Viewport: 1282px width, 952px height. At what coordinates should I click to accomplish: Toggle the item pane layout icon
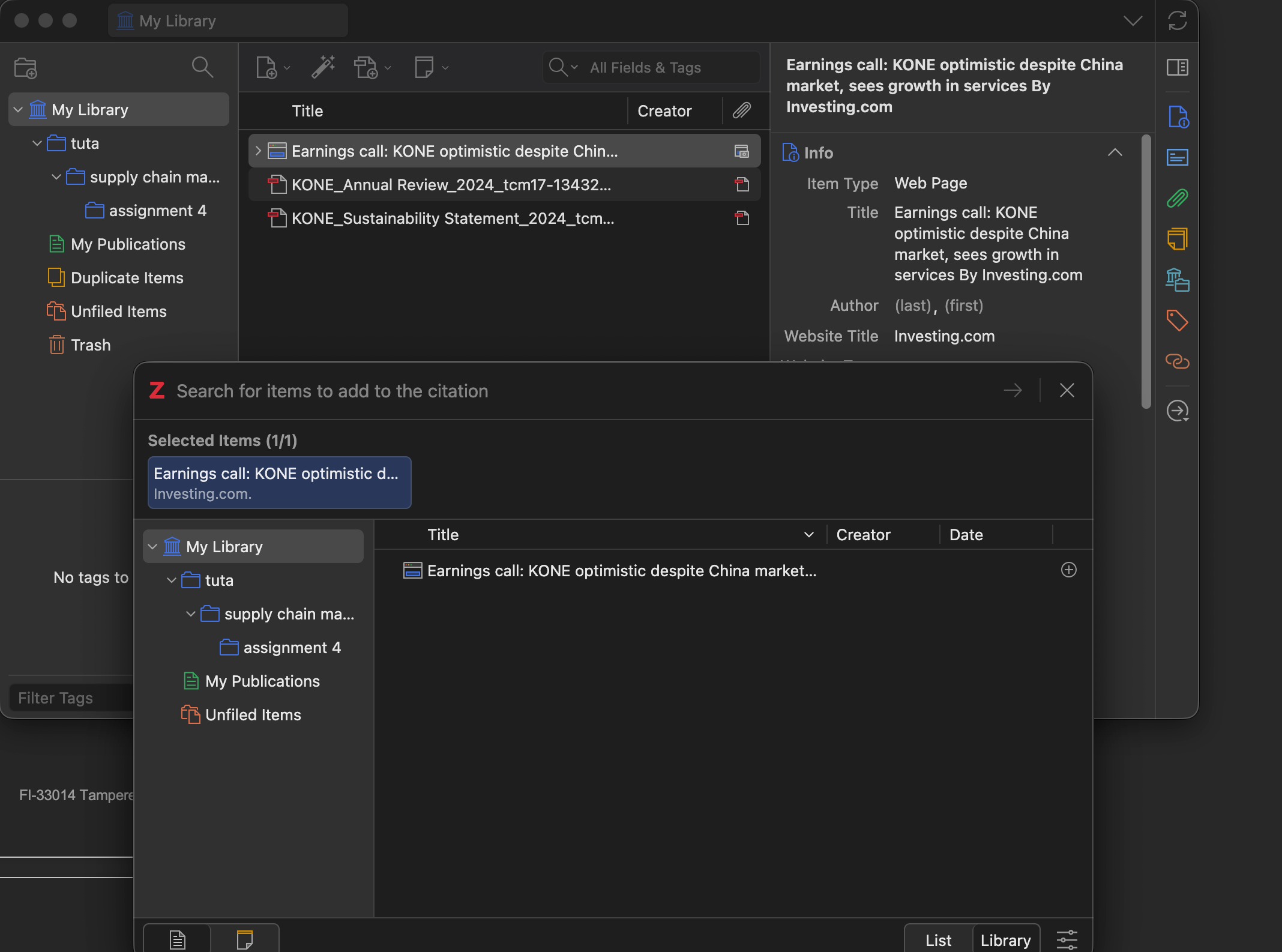1177,67
